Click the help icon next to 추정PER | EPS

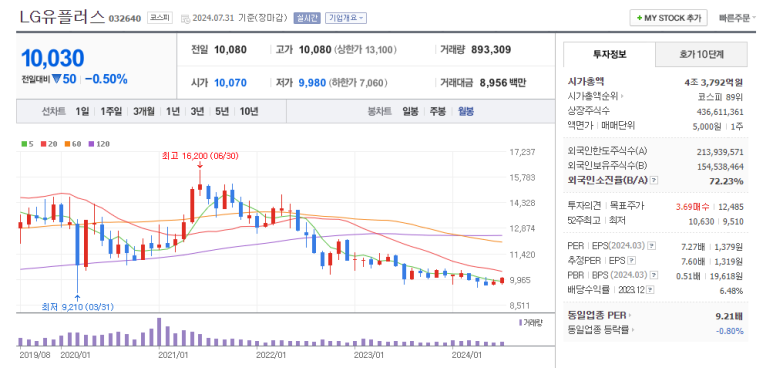632,260
